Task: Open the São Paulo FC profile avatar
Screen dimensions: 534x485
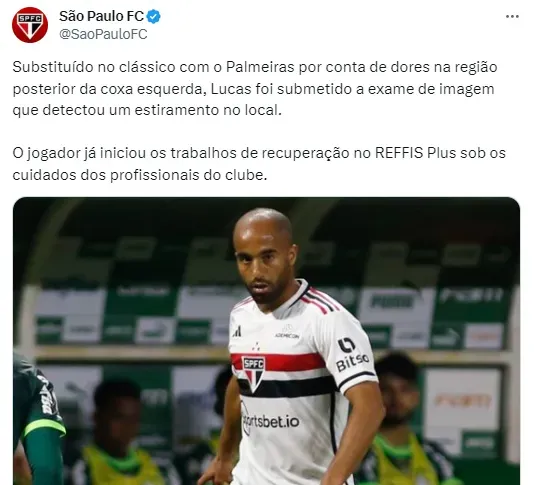Action: [30, 25]
